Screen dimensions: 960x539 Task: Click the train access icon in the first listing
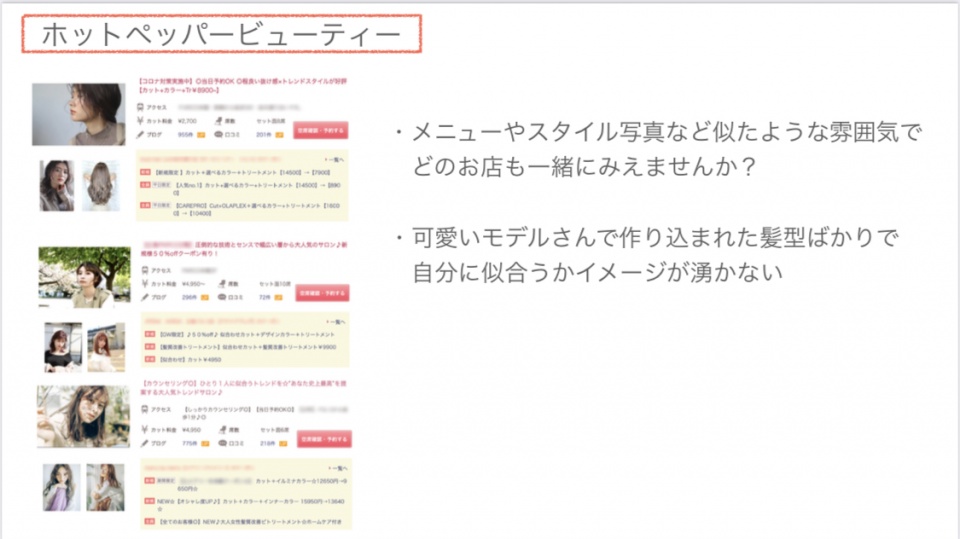[x=140, y=107]
